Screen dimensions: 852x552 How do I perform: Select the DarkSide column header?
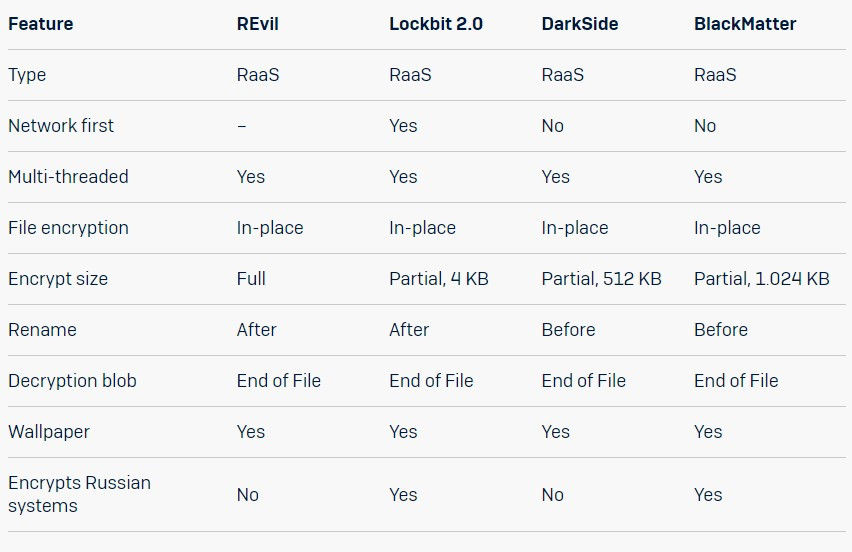tap(580, 24)
